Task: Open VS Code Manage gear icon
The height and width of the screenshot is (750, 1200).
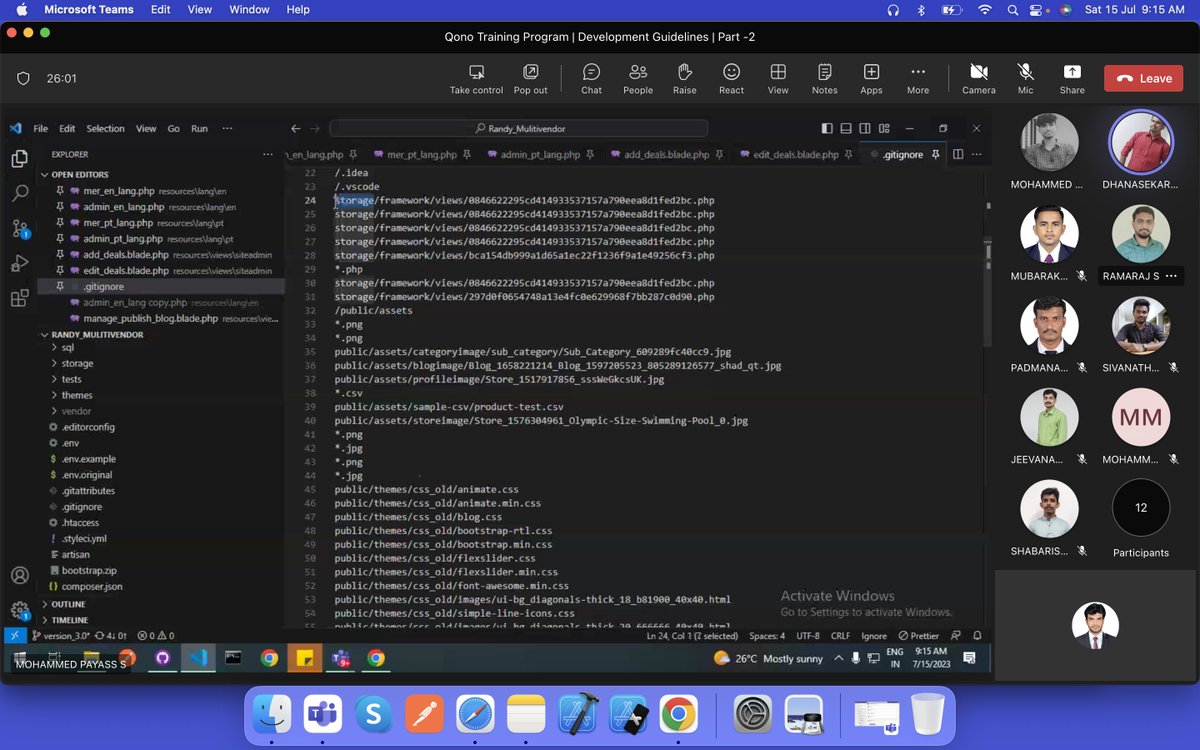Action: 19,610
